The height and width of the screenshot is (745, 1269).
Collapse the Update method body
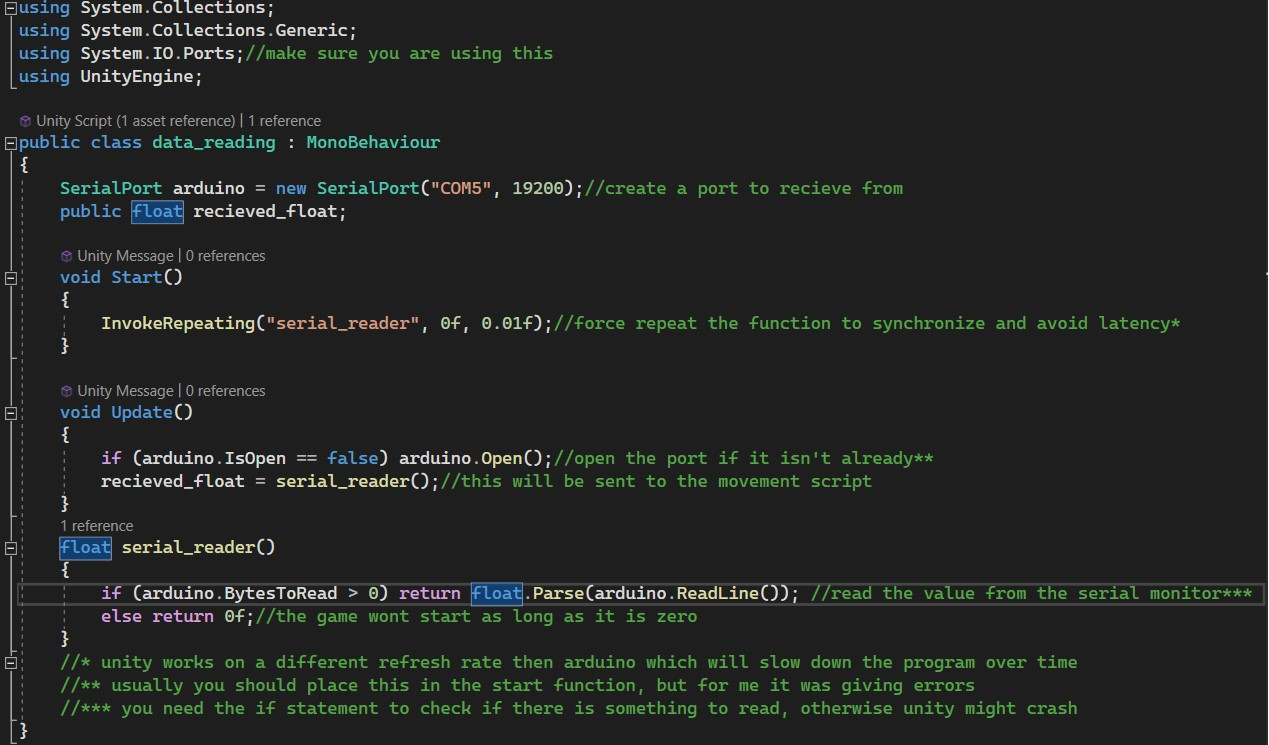coord(10,412)
